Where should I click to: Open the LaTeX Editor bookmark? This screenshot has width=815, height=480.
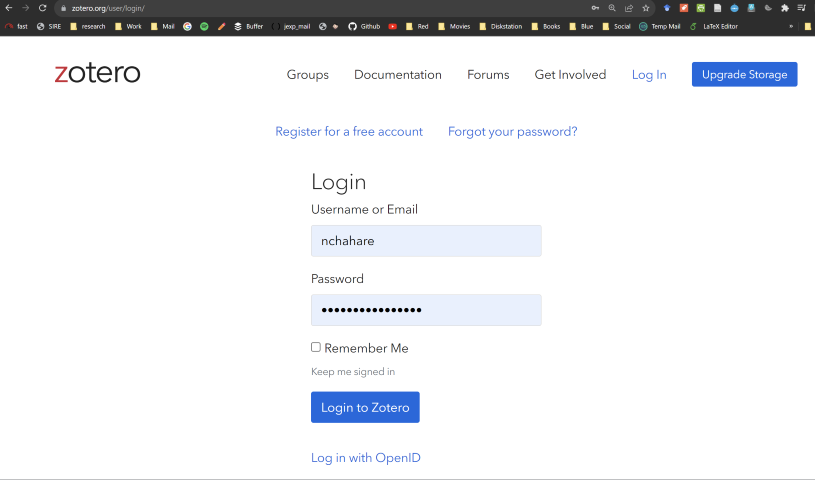tap(714, 26)
